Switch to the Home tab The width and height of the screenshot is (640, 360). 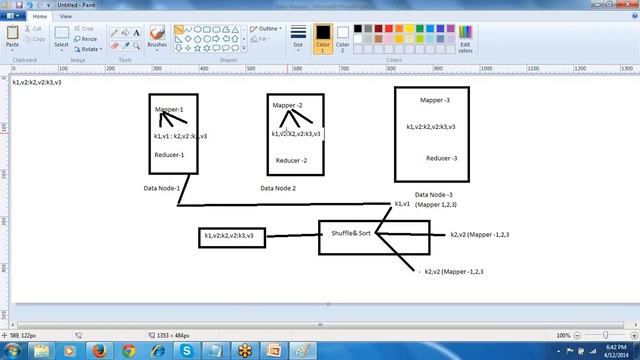coord(40,16)
